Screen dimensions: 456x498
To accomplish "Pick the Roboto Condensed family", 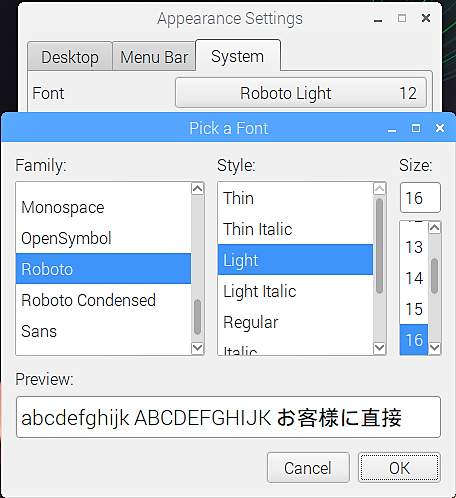I will coord(103,300).
